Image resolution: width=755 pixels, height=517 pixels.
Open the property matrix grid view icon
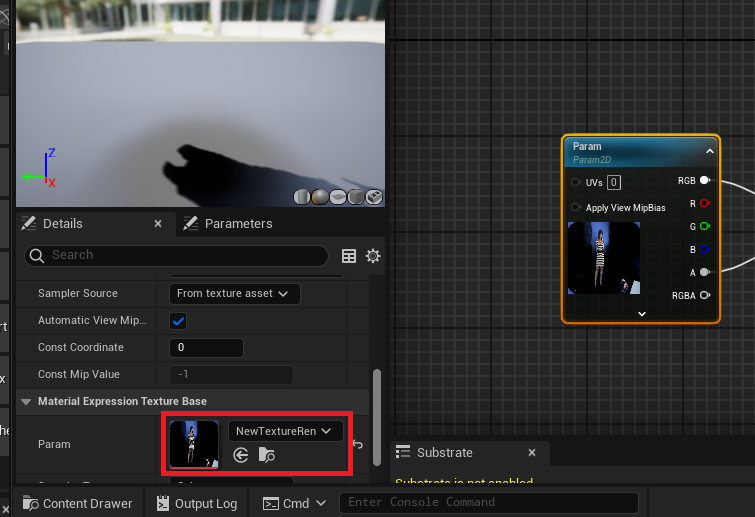(x=349, y=256)
